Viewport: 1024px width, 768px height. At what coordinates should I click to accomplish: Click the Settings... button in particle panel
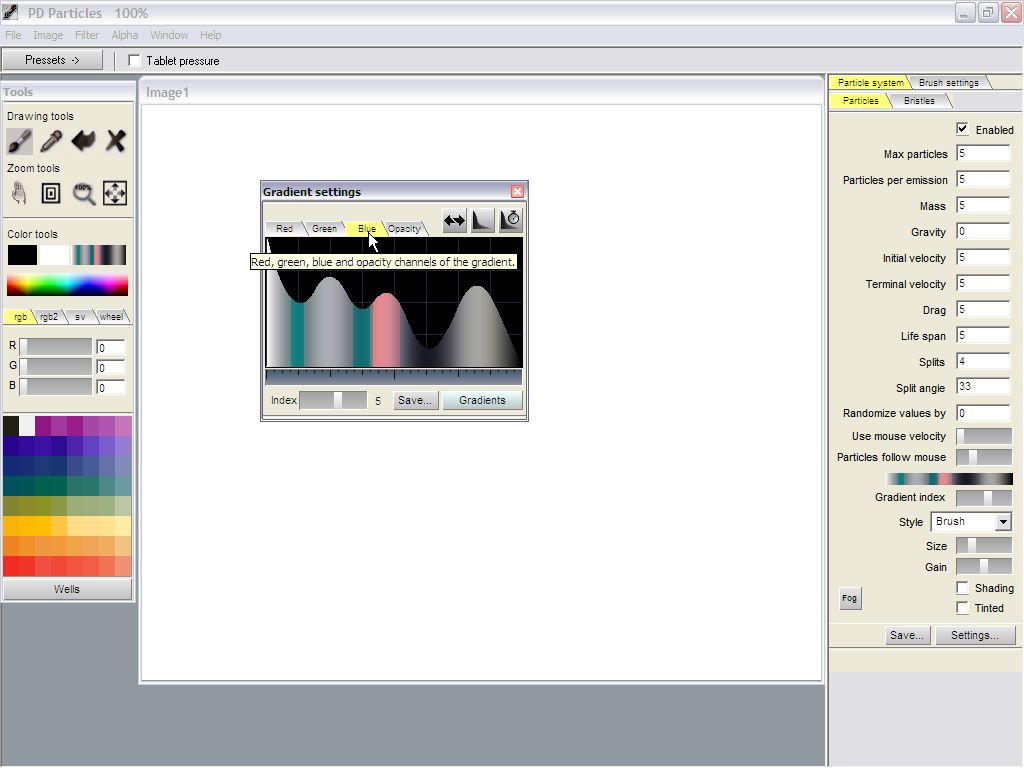coord(975,635)
